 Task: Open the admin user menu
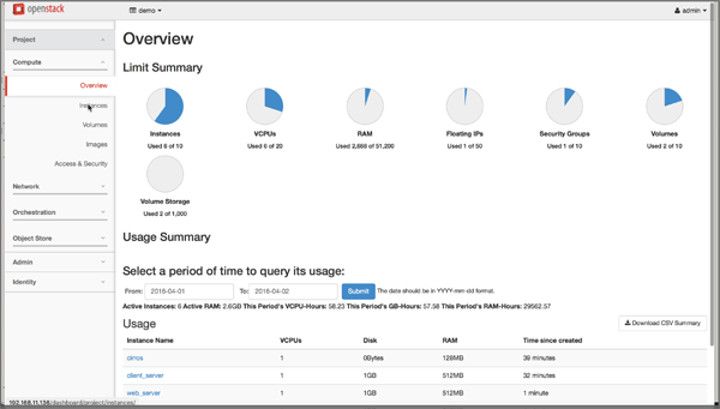[691, 10]
